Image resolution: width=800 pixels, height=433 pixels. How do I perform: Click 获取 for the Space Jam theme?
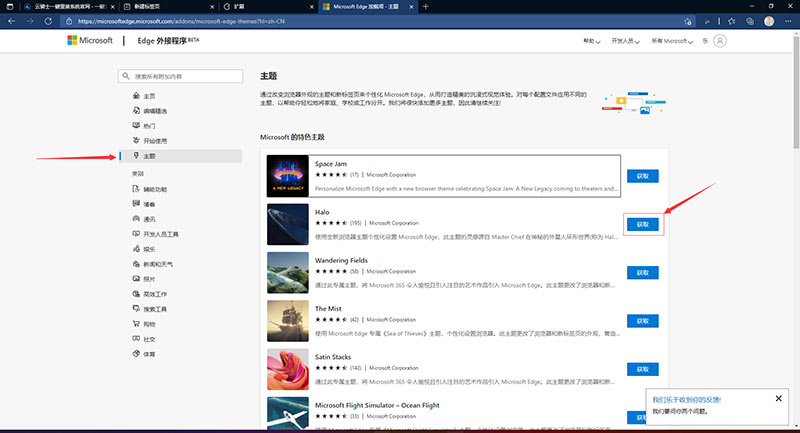coord(642,176)
